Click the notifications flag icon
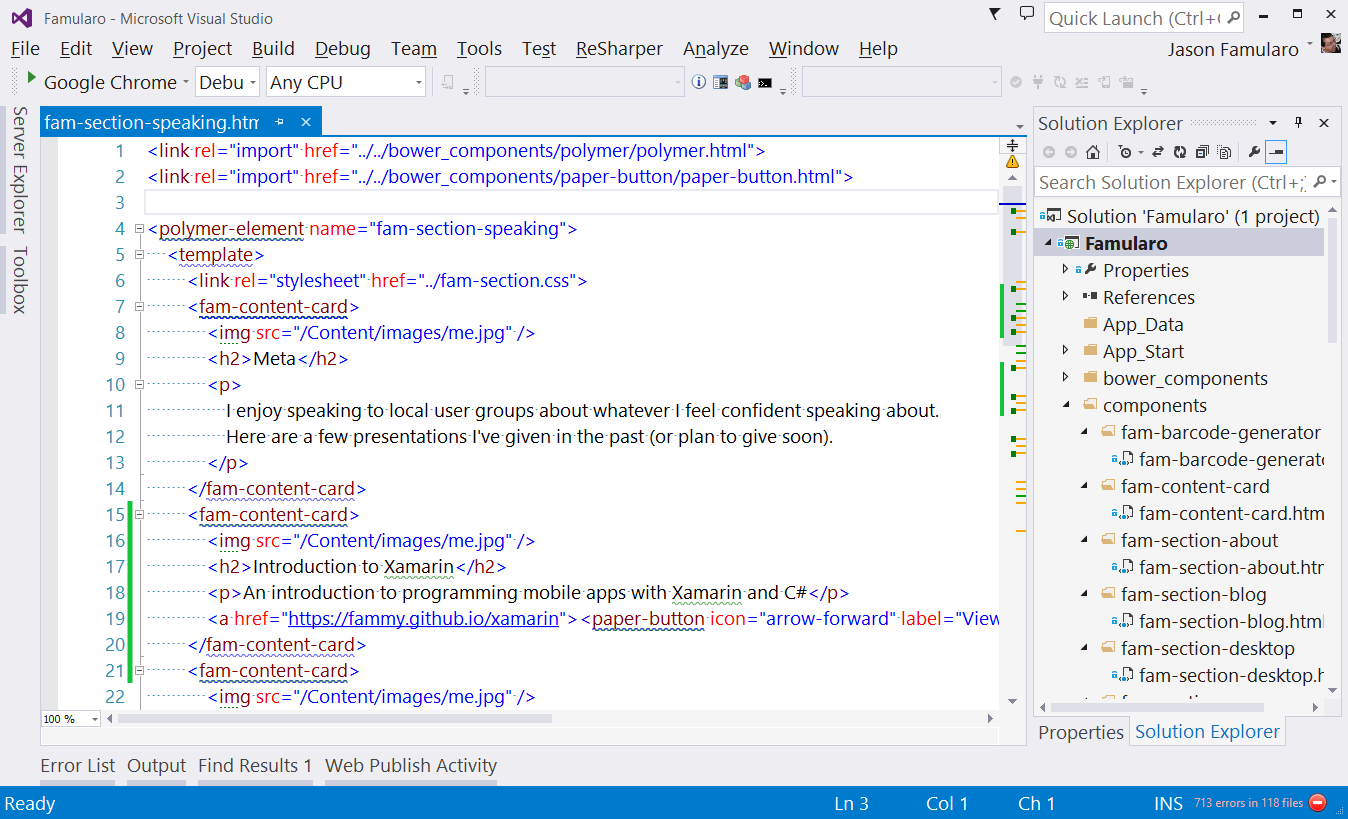Viewport: 1348px width, 819px height. click(x=994, y=13)
